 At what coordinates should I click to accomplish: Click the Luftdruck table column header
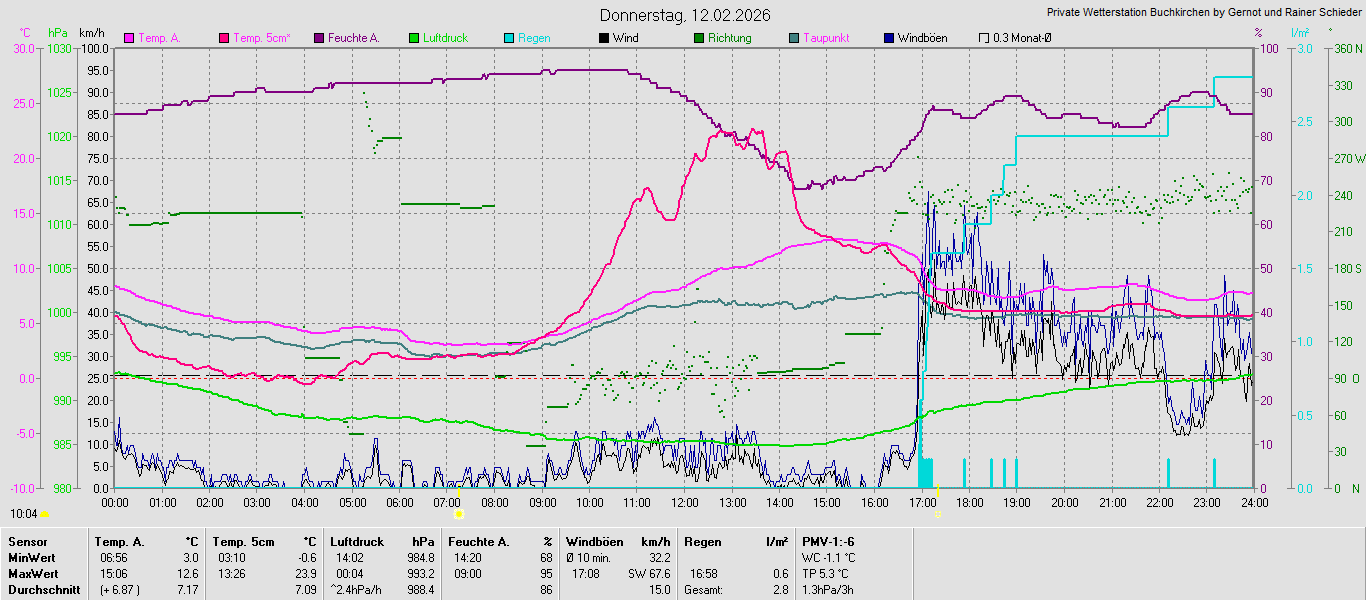coord(356,541)
